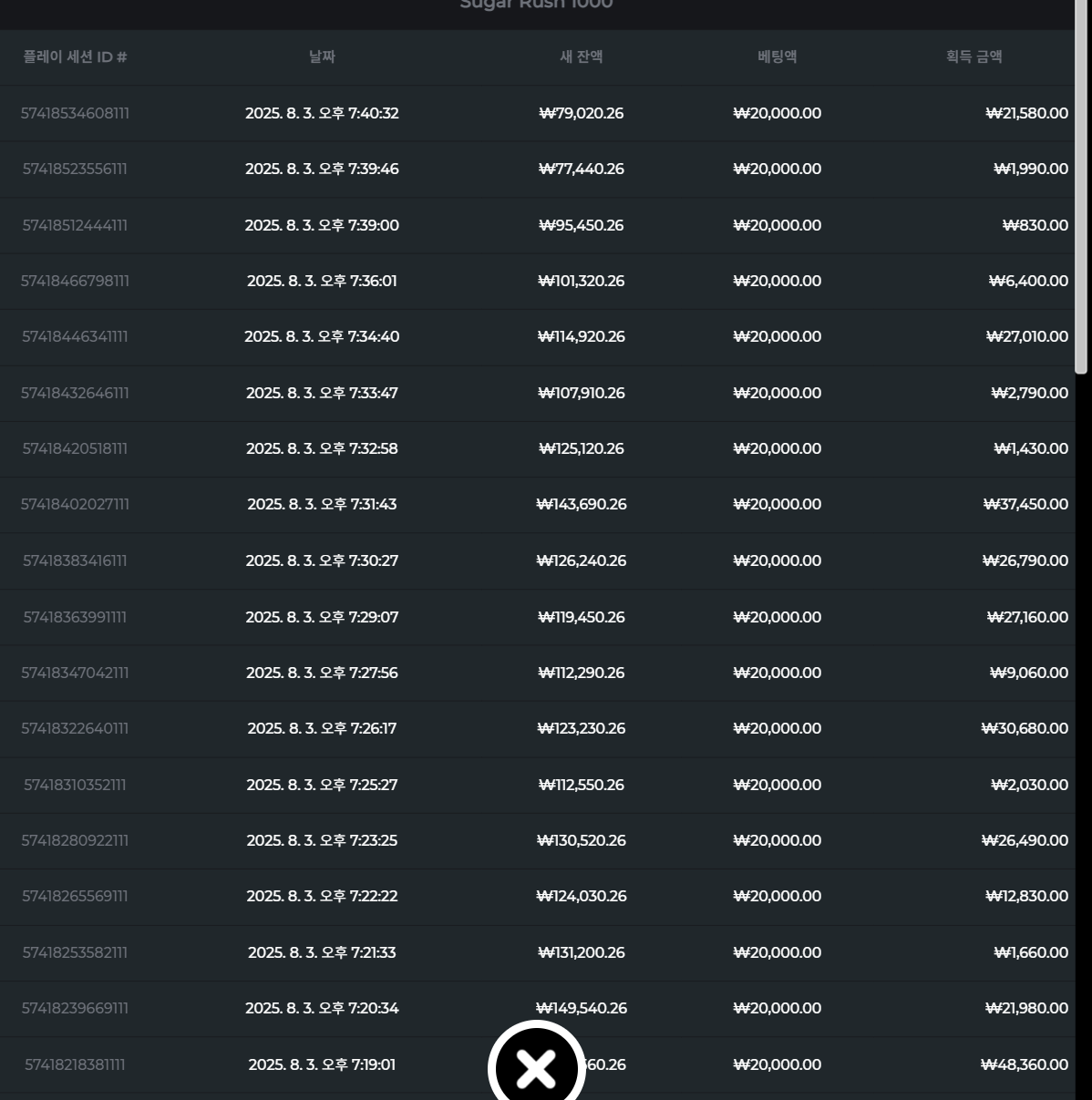Select the row with ₩27,010.00 winnings
The width and height of the screenshot is (1092, 1100).
1026,336
